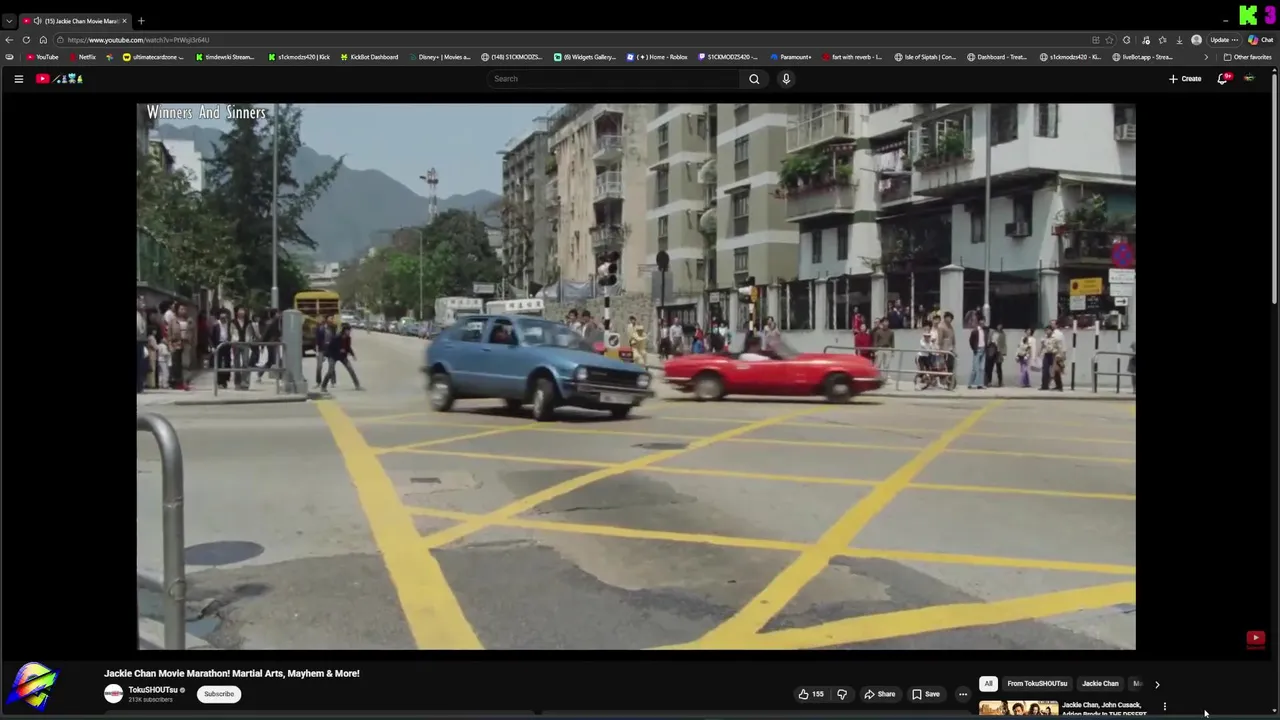The height and width of the screenshot is (720, 1280).
Task: Open Disney+ Movies bookmark
Action: pos(438,57)
